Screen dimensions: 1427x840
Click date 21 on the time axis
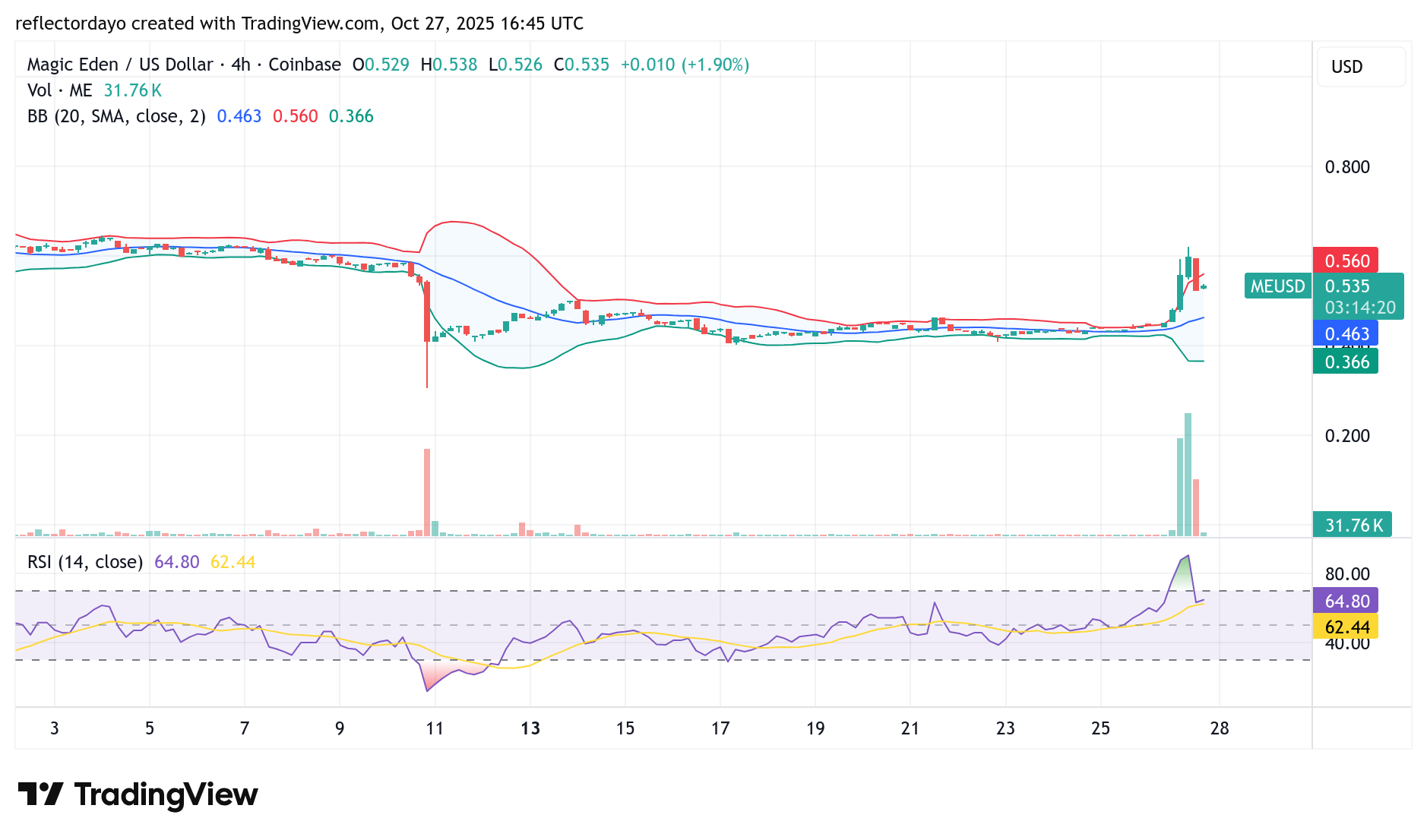(910, 728)
